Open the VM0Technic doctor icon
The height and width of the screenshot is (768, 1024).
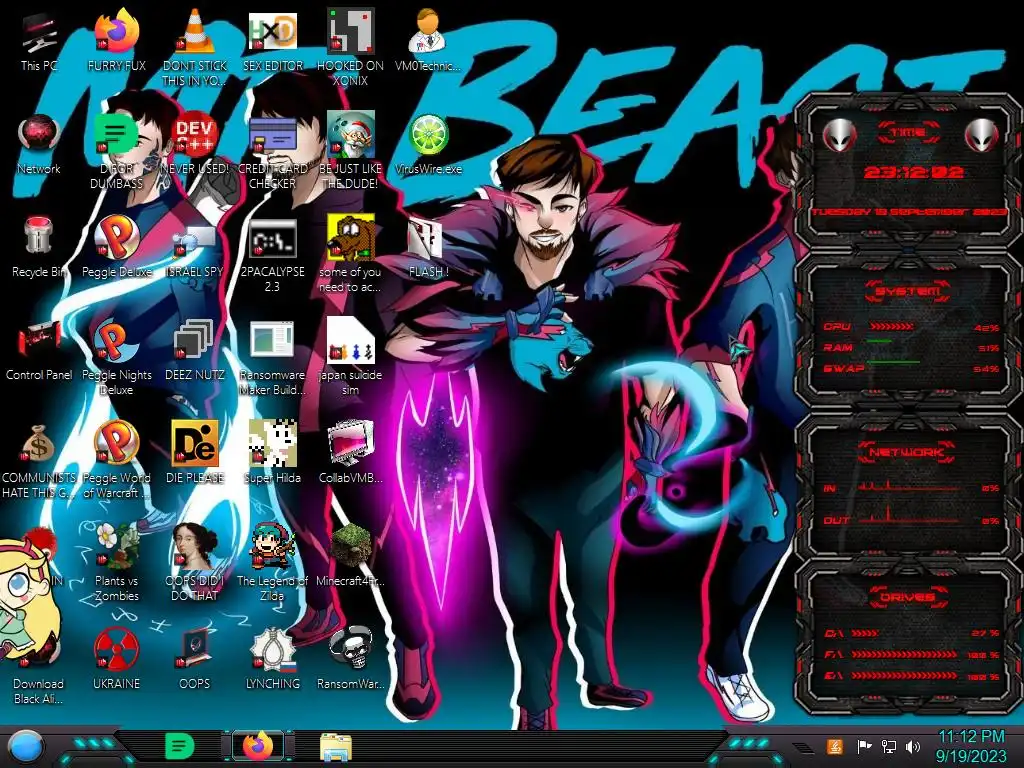tap(428, 31)
